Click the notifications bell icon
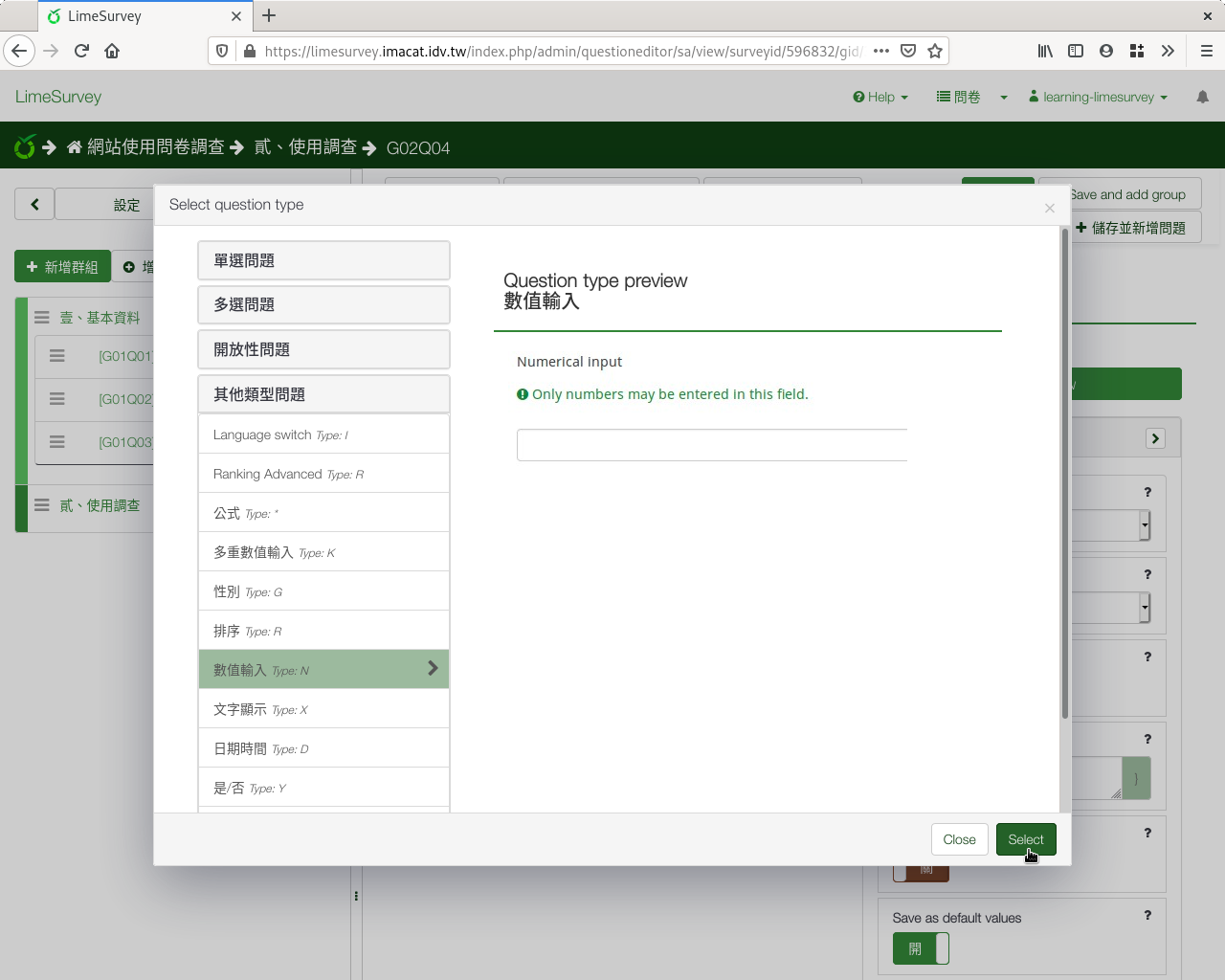This screenshot has width=1225, height=980. (1203, 97)
